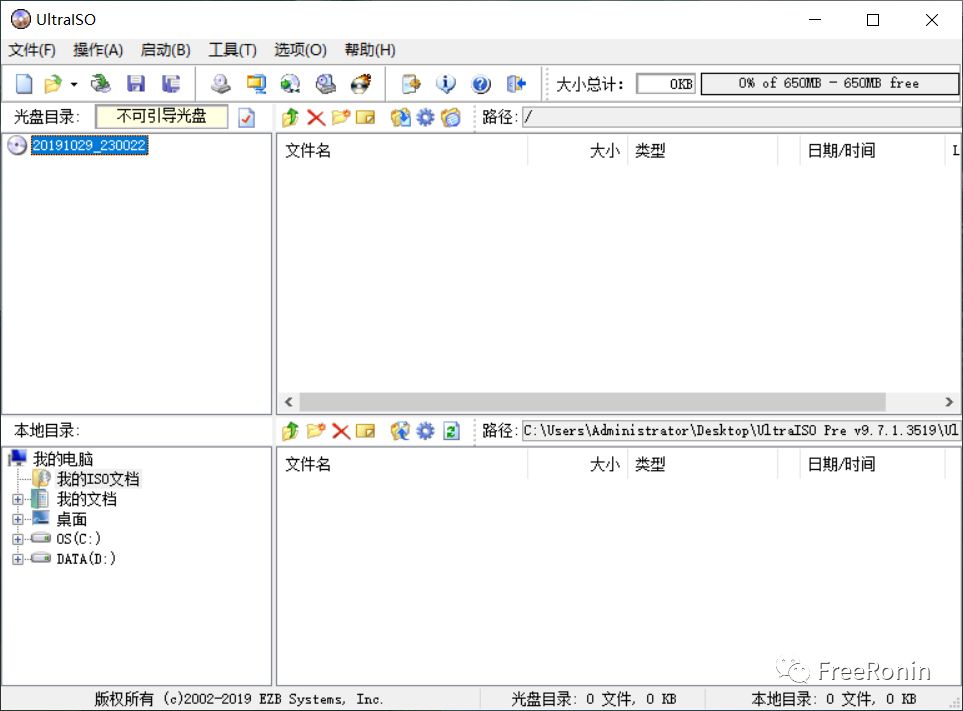Click the disc path field showing /
Screen dimensions: 963x711
[742, 117]
